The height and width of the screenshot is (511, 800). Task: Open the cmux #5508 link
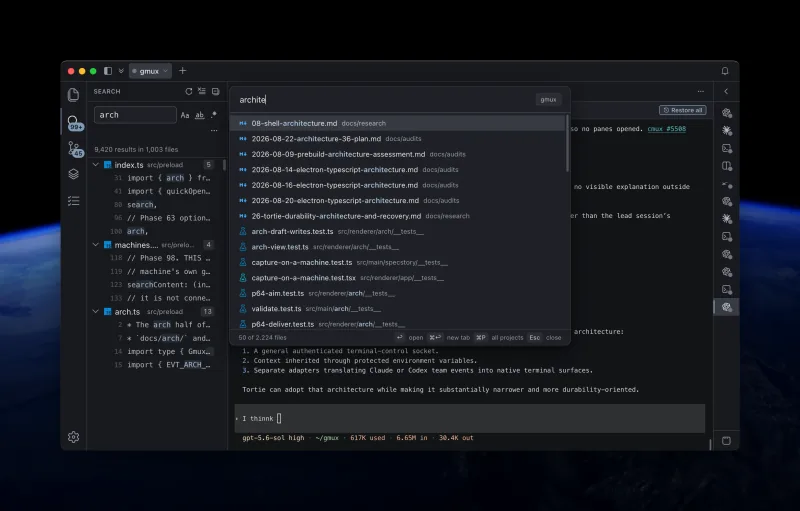click(667, 129)
